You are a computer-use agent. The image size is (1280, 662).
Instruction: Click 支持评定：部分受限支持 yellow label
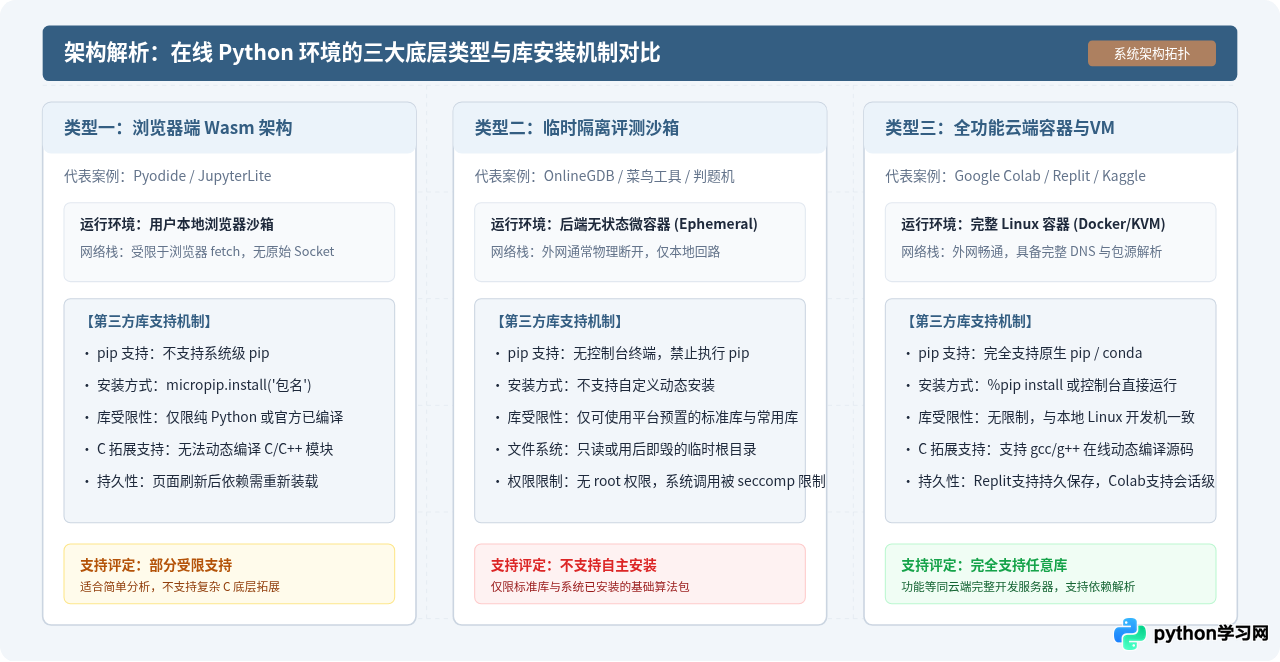click(156, 565)
